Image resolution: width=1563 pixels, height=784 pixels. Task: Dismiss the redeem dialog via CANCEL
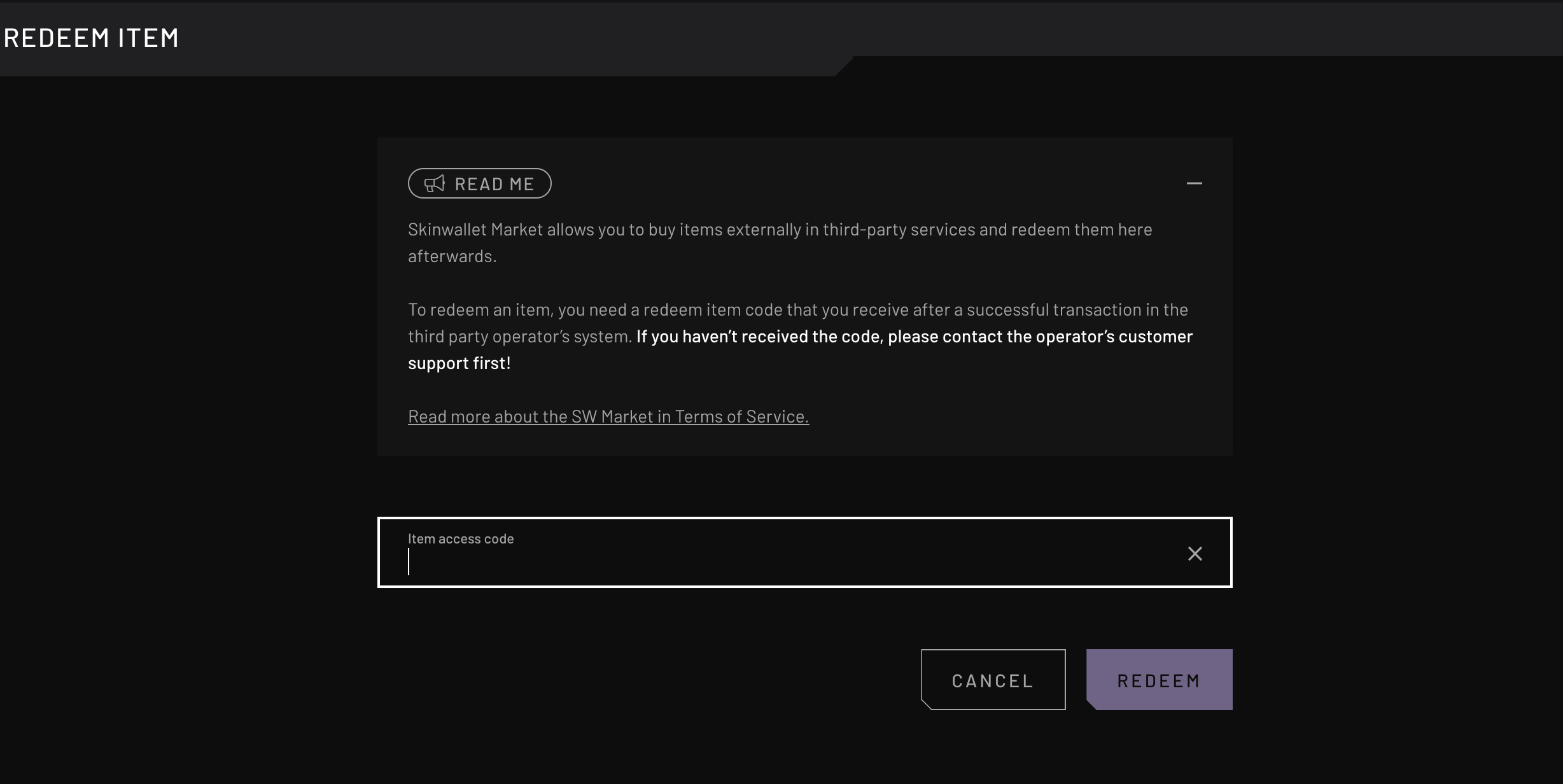coord(992,679)
